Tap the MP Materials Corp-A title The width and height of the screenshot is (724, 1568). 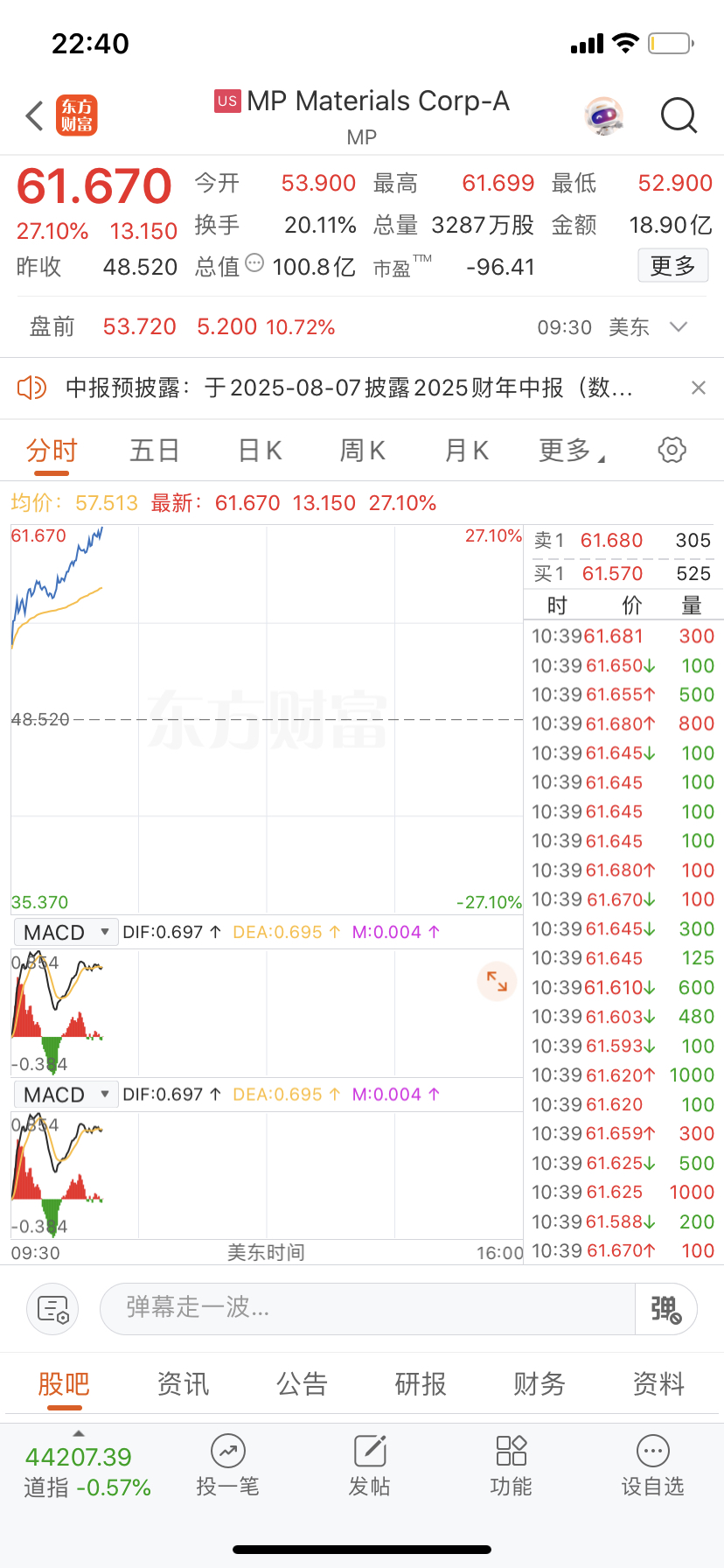(379, 101)
